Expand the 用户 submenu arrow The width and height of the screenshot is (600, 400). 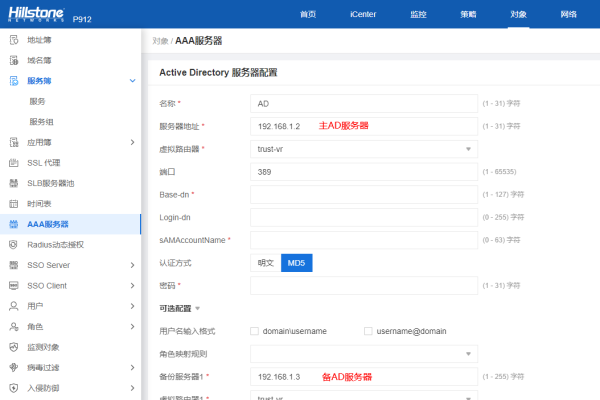click(132, 306)
